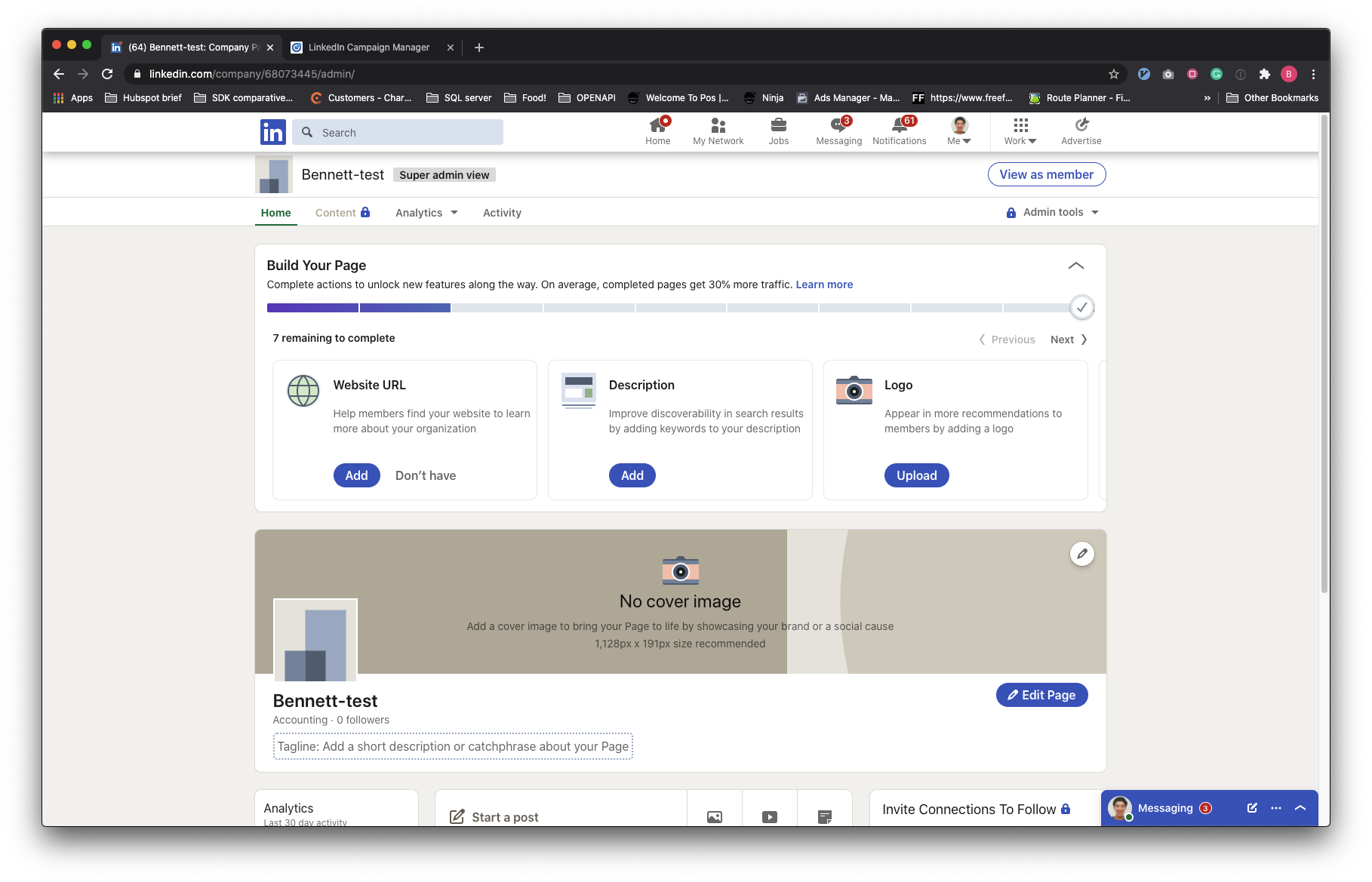Click the photo icon next to Start a post
This screenshot has width=1372, height=882.
(713, 816)
